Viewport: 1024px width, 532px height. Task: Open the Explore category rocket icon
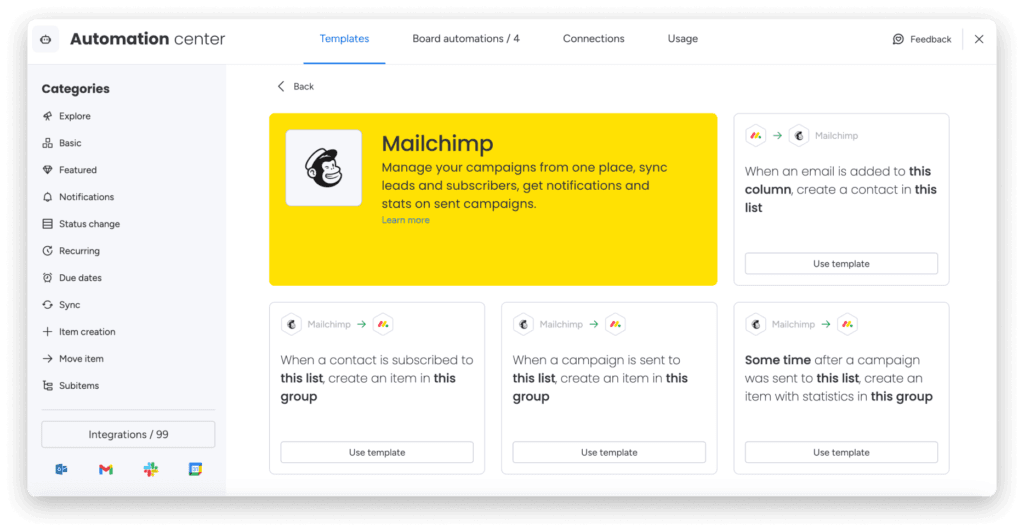point(48,116)
